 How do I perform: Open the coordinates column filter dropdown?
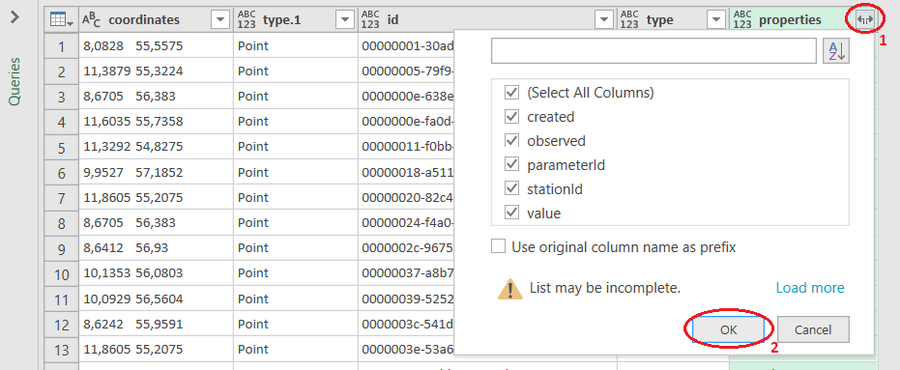pos(220,20)
